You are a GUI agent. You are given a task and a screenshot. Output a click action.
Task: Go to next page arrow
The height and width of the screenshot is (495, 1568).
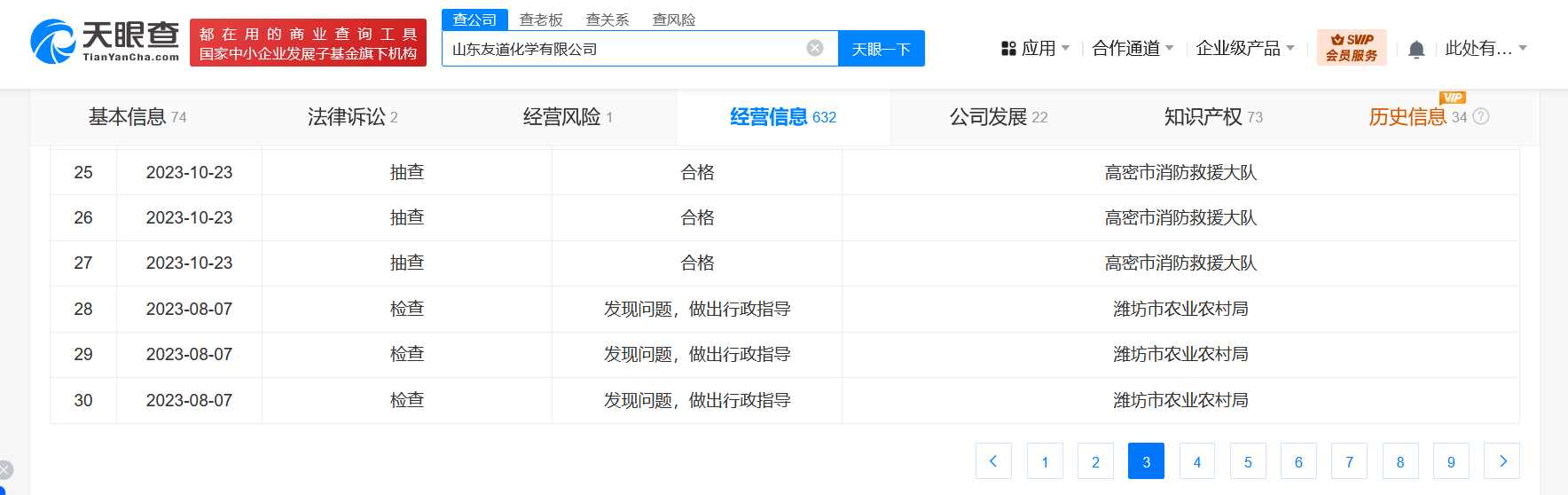1502,461
